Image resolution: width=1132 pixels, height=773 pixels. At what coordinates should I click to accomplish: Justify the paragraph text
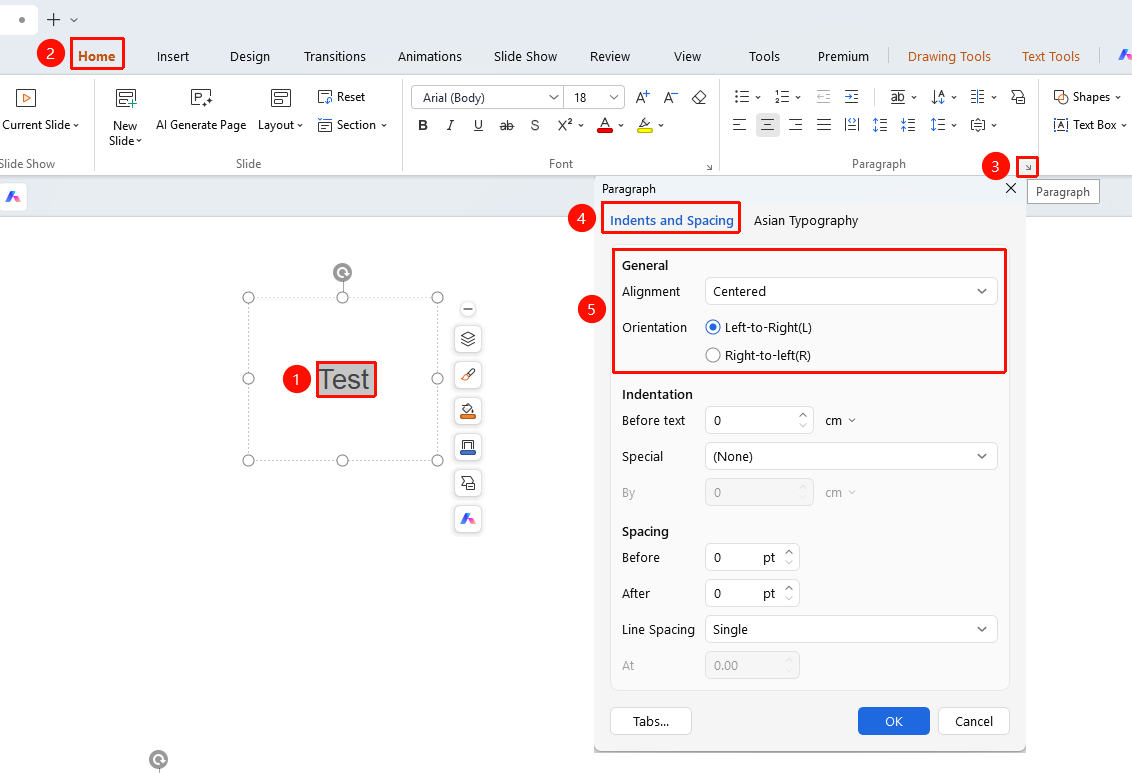pyautogui.click(x=824, y=125)
